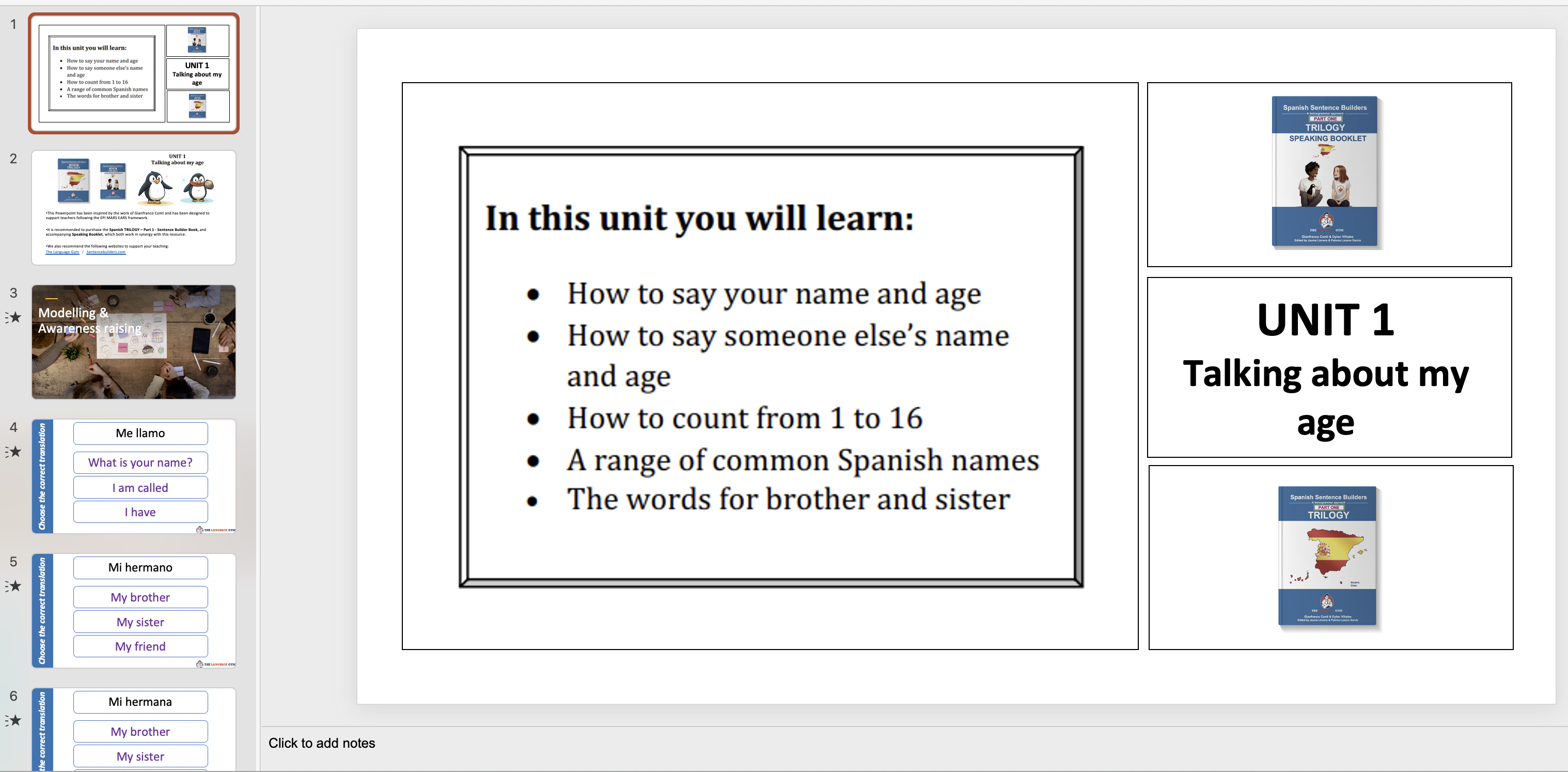Select the Mi hermana slide thumbnail
Viewport: 1568px width, 772px height.
[x=133, y=731]
